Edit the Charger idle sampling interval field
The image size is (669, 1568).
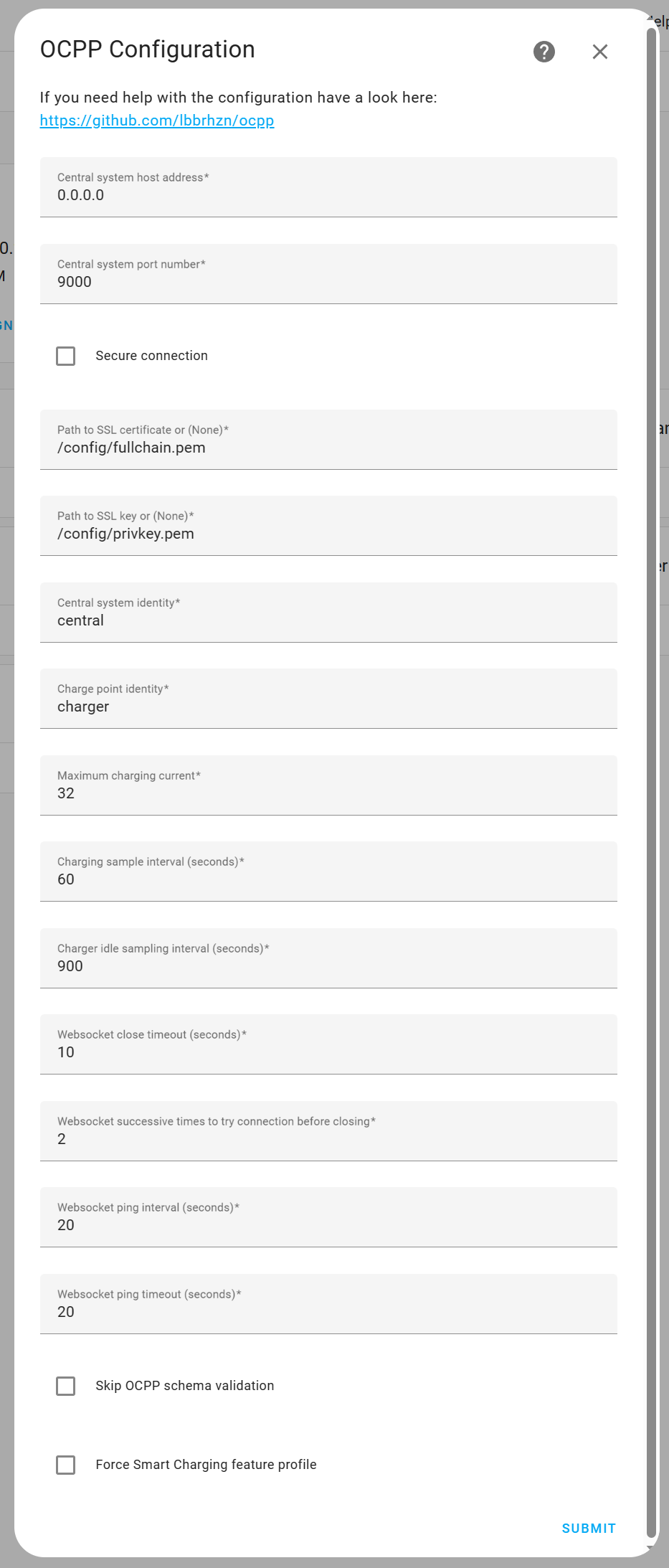(x=328, y=959)
